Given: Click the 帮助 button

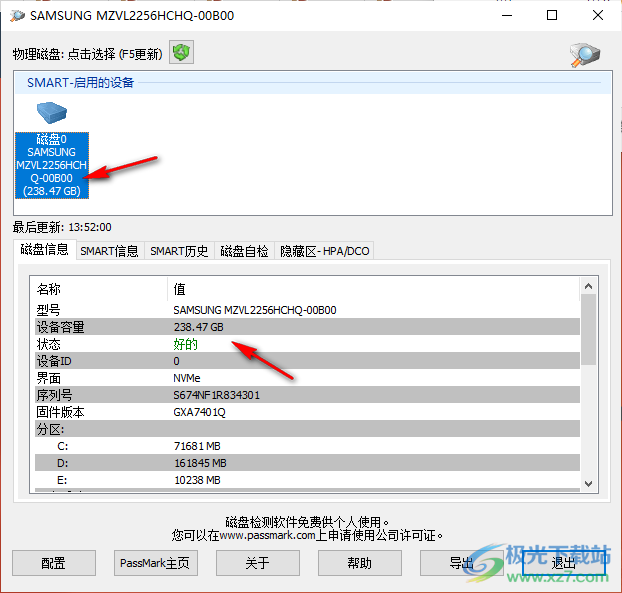Looking at the screenshot, I should click(x=359, y=563).
